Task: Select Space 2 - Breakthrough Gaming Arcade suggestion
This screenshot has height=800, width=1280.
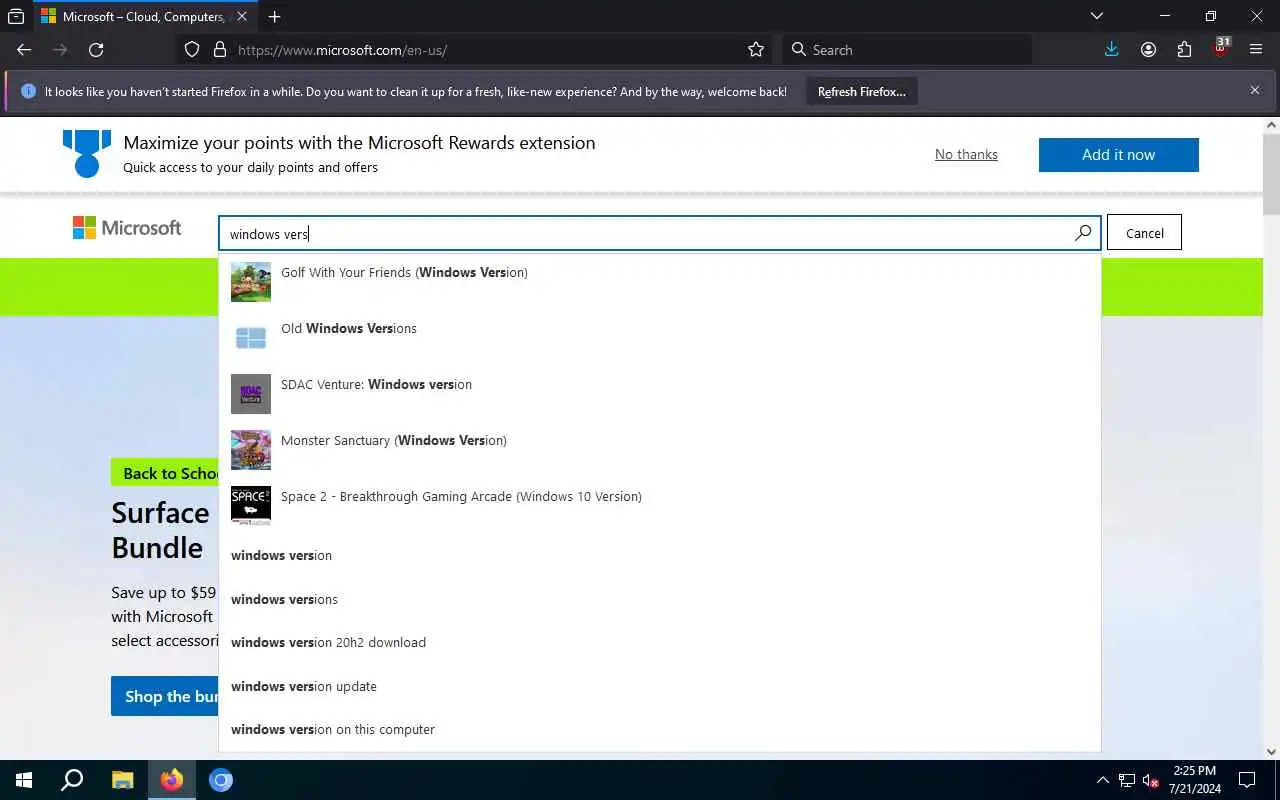Action: [x=660, y=505]
